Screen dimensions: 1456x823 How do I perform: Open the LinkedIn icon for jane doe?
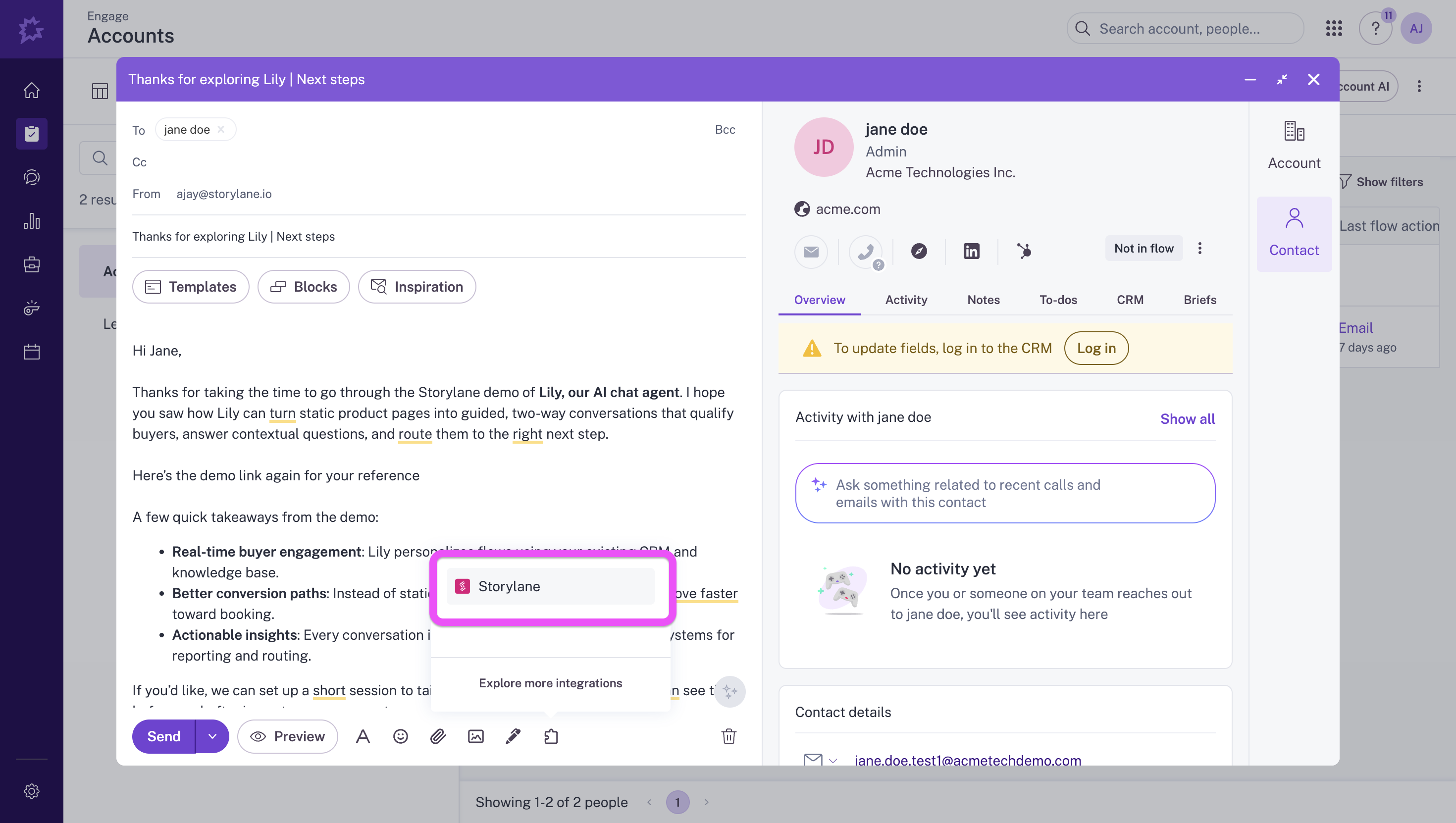pyautogui.click(x=971, y=251)
